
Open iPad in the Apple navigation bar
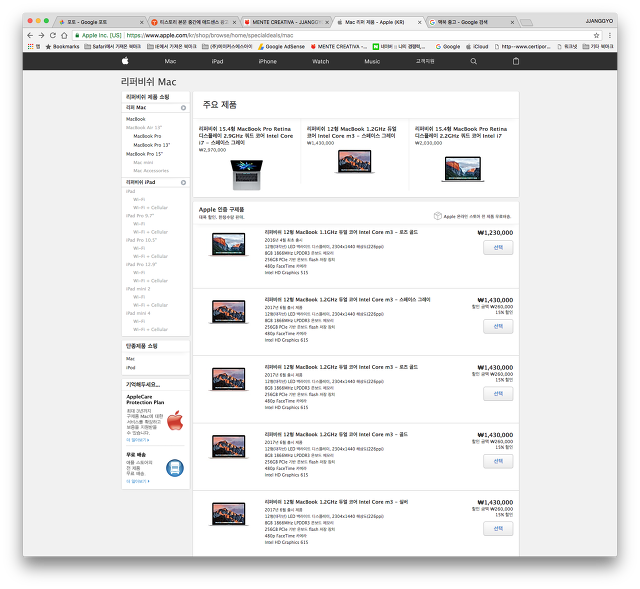point(217,61)
